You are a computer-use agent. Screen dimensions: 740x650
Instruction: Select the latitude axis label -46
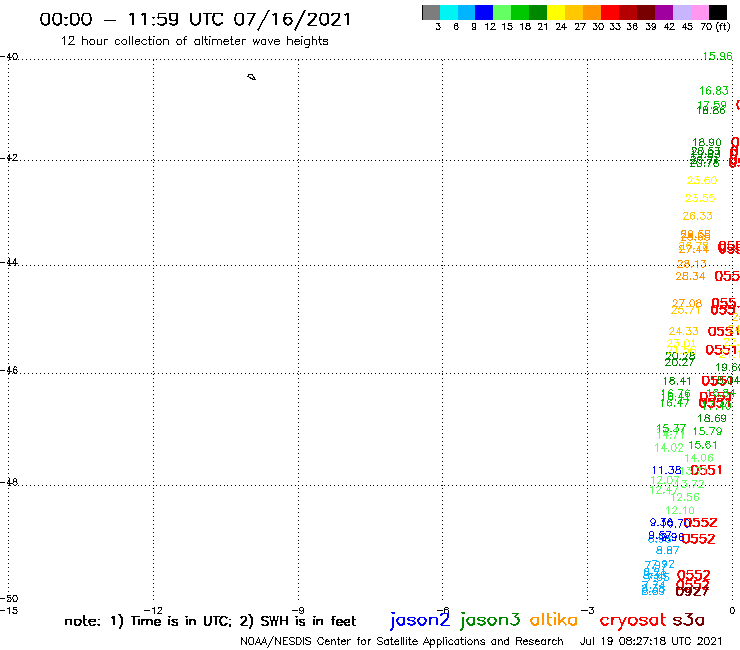tap(9, 370)
